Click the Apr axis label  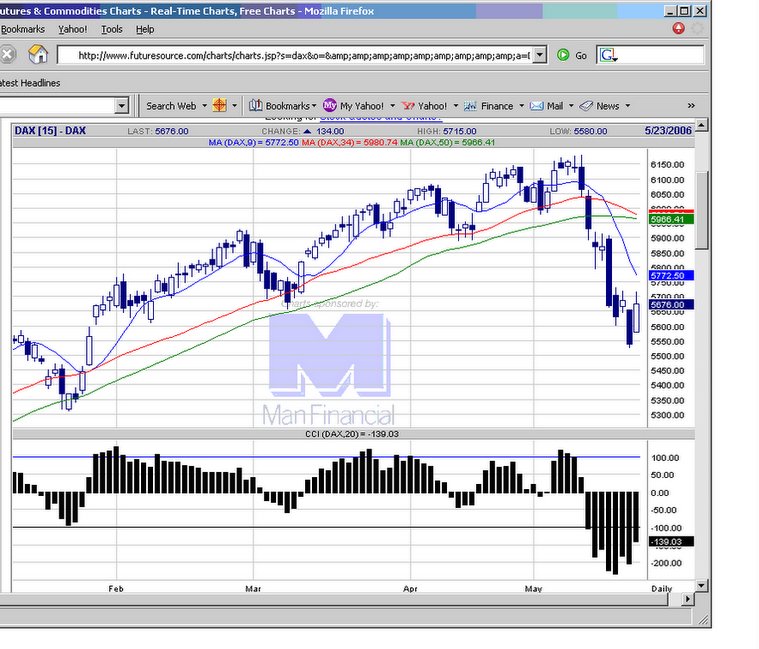tap(410, 589)
